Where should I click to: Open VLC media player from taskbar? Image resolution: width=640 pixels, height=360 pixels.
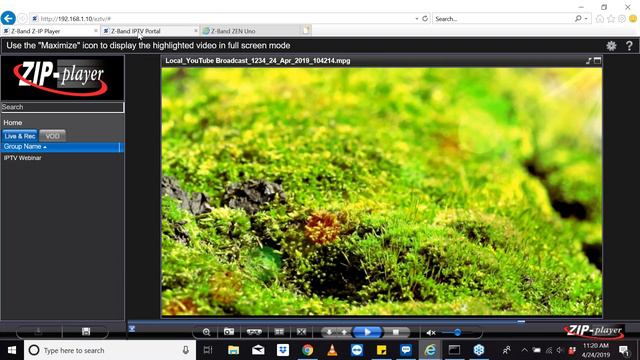tap(332, 350)
